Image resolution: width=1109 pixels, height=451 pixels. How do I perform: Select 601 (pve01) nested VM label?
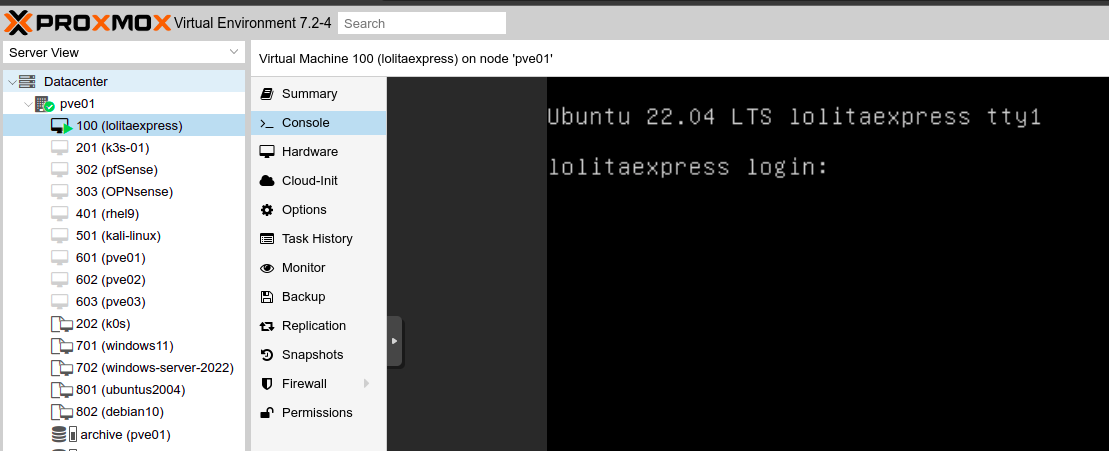110,257
